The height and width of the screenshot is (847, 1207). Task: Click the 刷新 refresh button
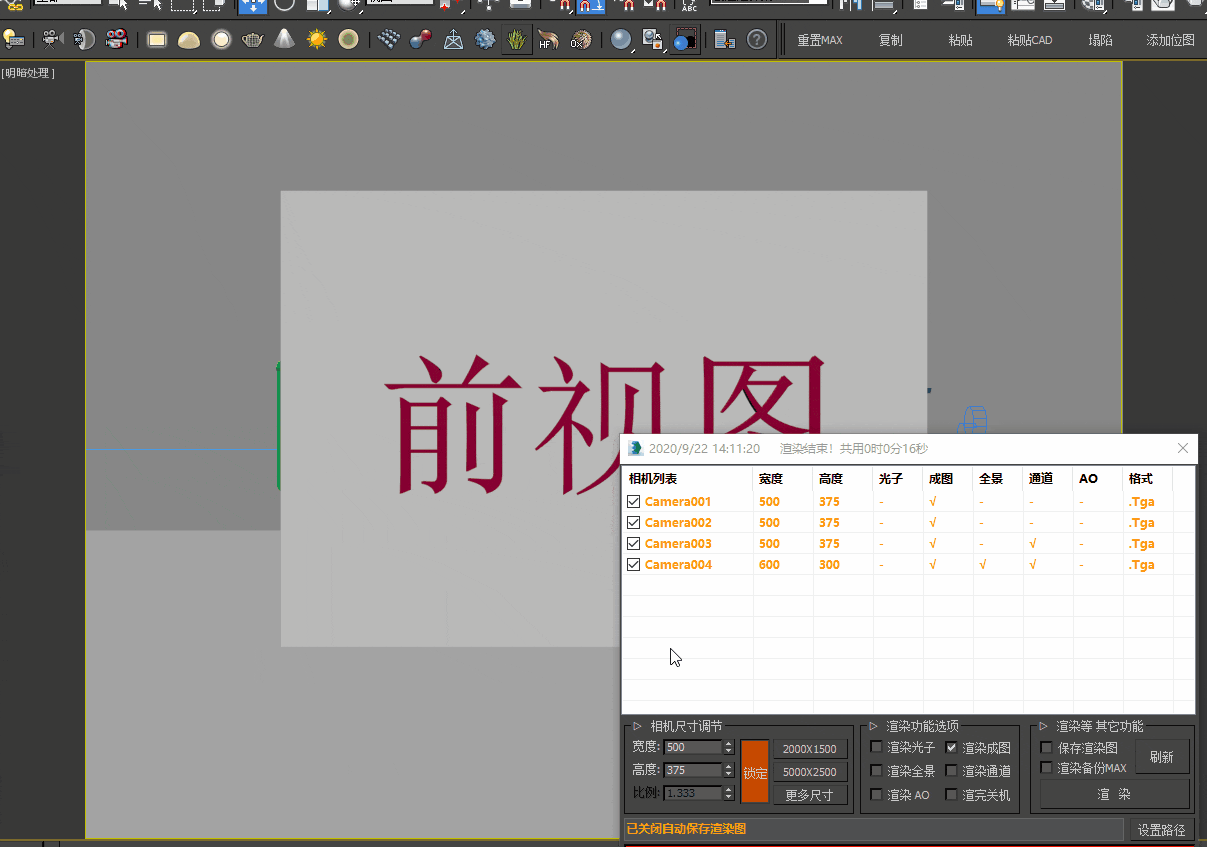click(x=1161, y=756)
